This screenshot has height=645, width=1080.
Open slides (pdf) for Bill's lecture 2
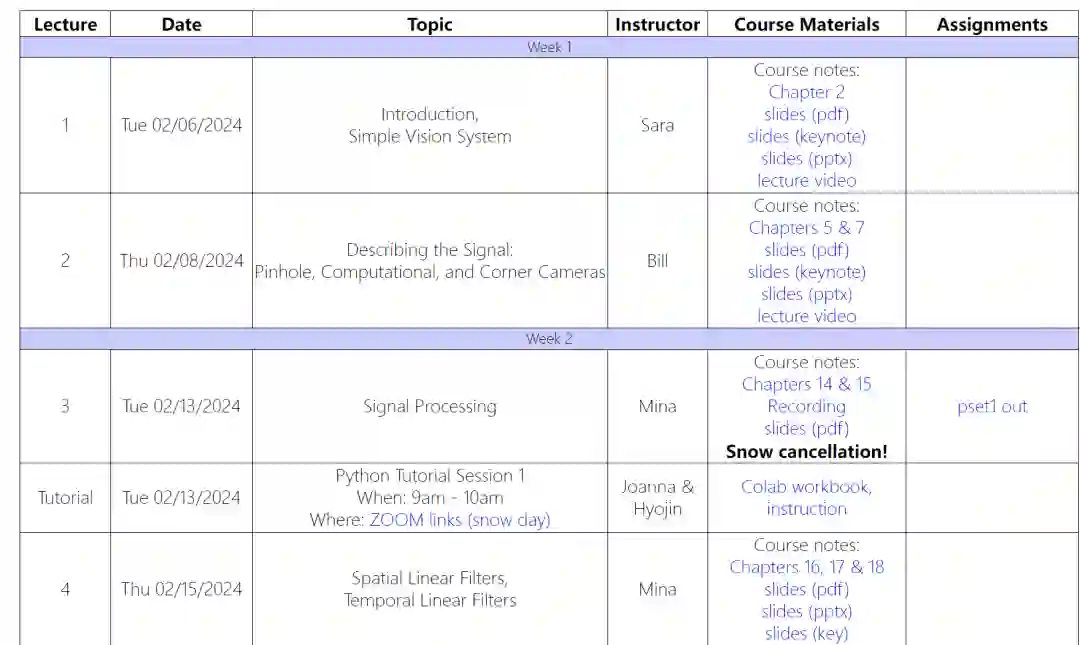point(806,250)
